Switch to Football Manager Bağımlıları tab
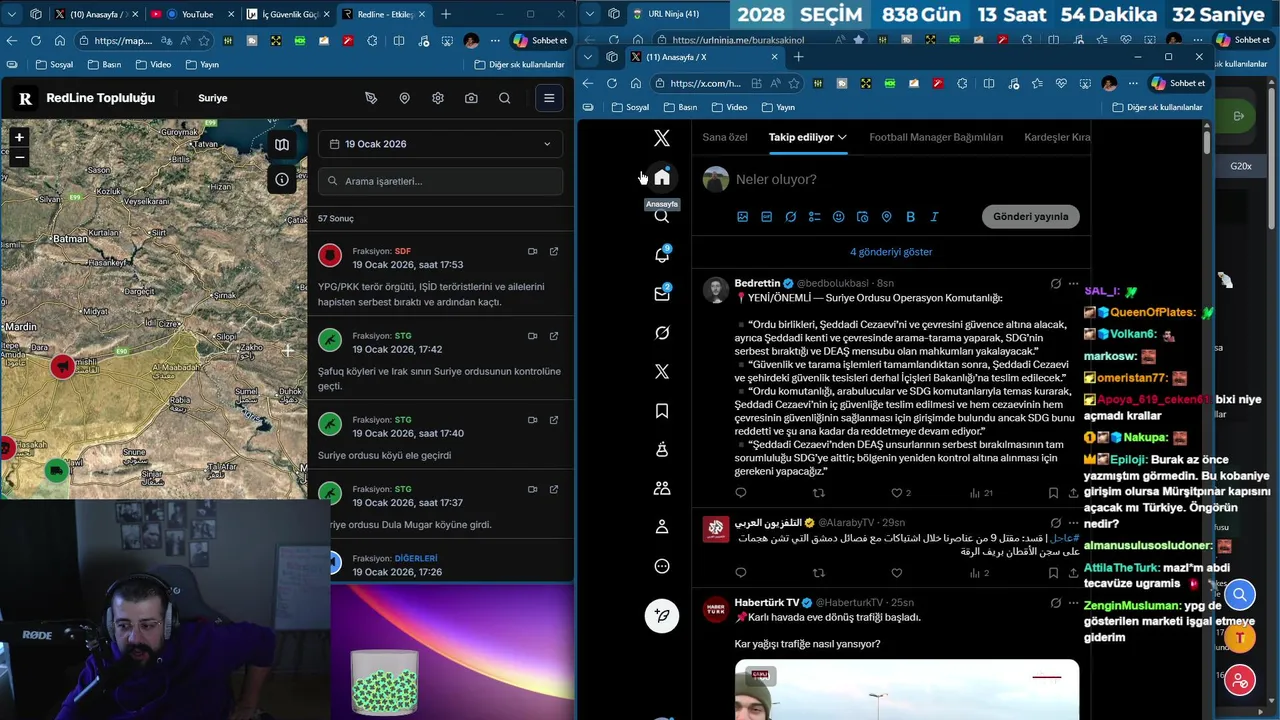Viewport: 1280px width, 720px height. 936,137
